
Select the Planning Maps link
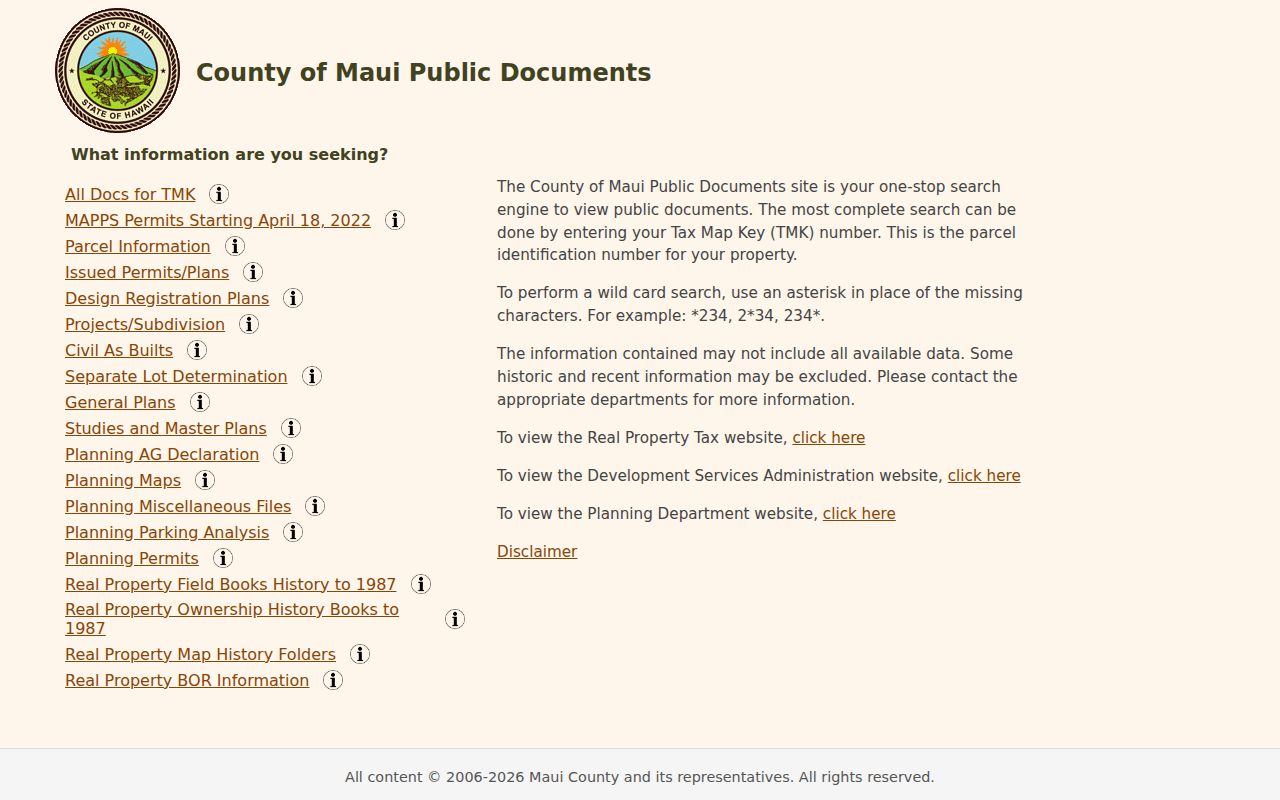pos(123,480)
